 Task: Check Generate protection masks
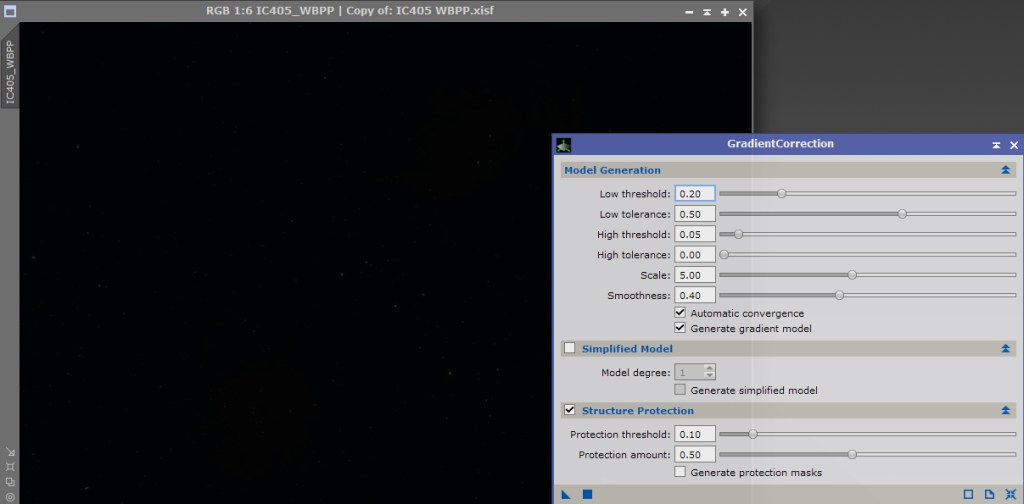[x=681, y=472]
